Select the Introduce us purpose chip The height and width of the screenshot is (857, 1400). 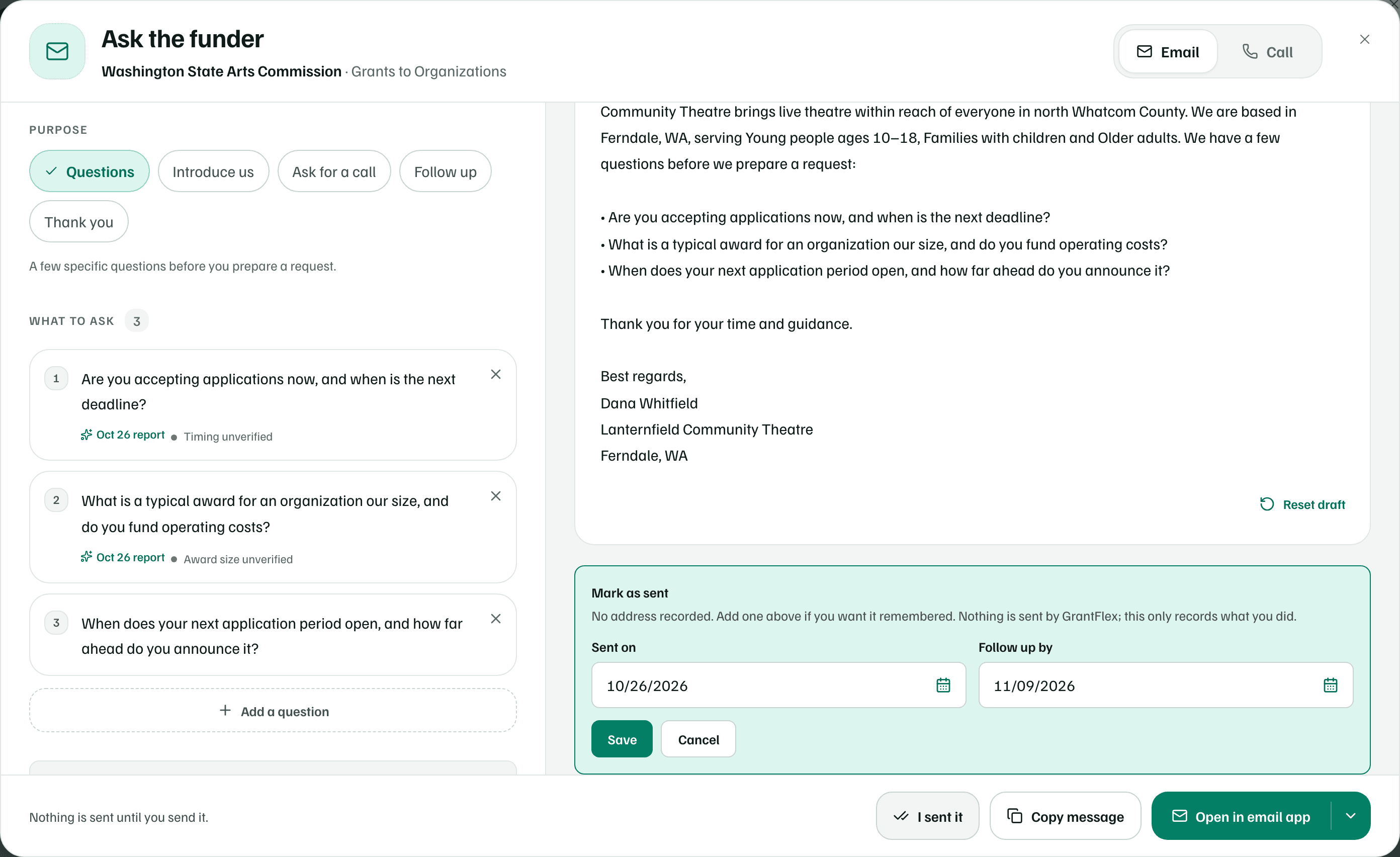[x=213, y=171]
